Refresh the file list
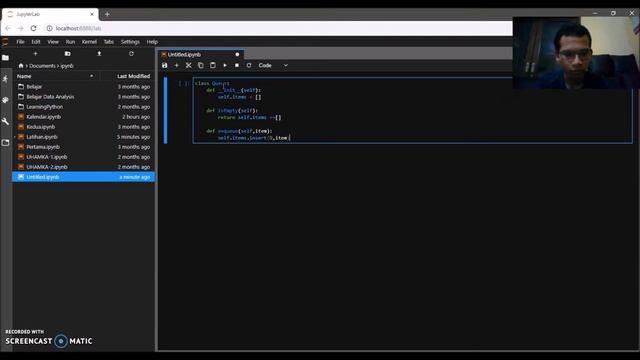 [x=131, y=53]
